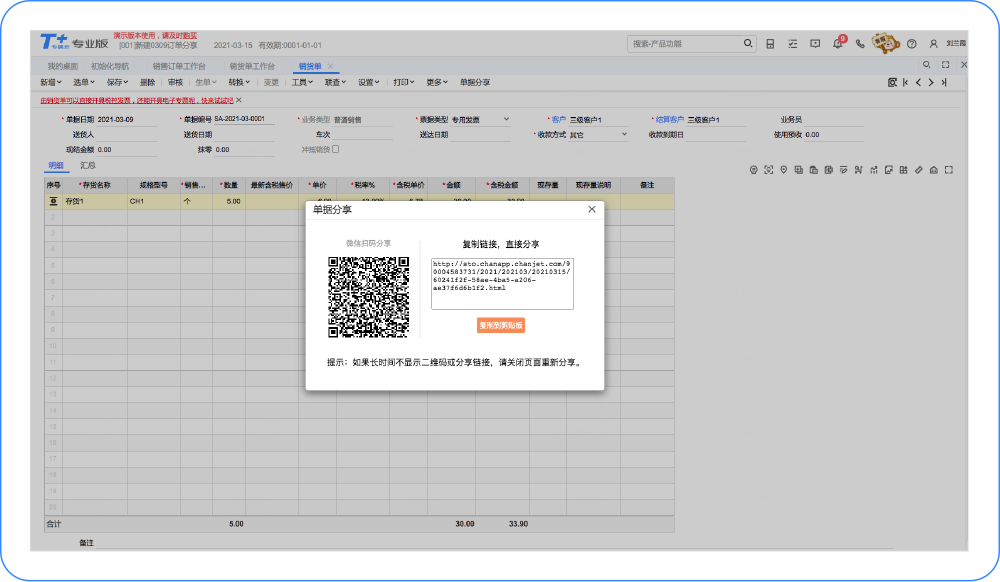Open the 工具 dropdown
Viewport: 1000px width, 582px height.
302,83
